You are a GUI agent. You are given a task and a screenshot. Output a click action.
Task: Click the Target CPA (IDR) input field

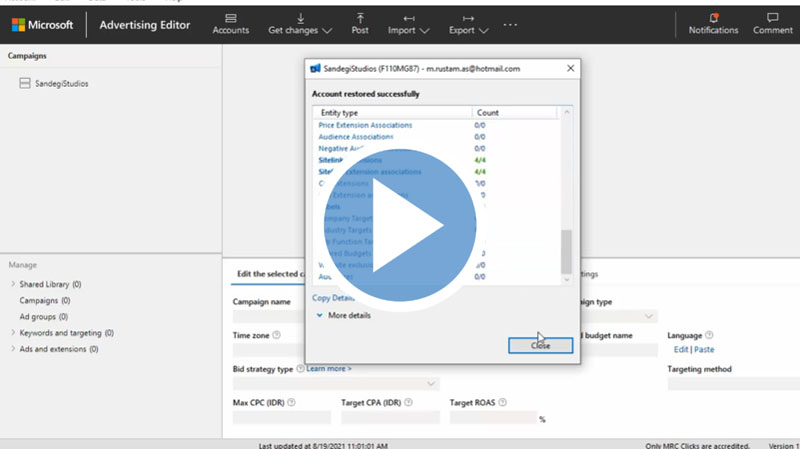pyautogui.click(x=390, y=418)
